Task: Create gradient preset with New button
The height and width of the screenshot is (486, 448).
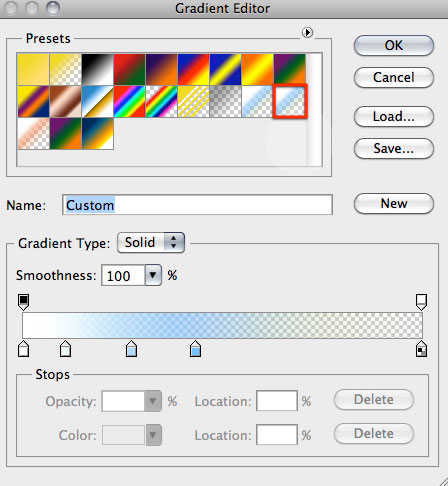Action: pyautogui.click(x=394, y=203)
